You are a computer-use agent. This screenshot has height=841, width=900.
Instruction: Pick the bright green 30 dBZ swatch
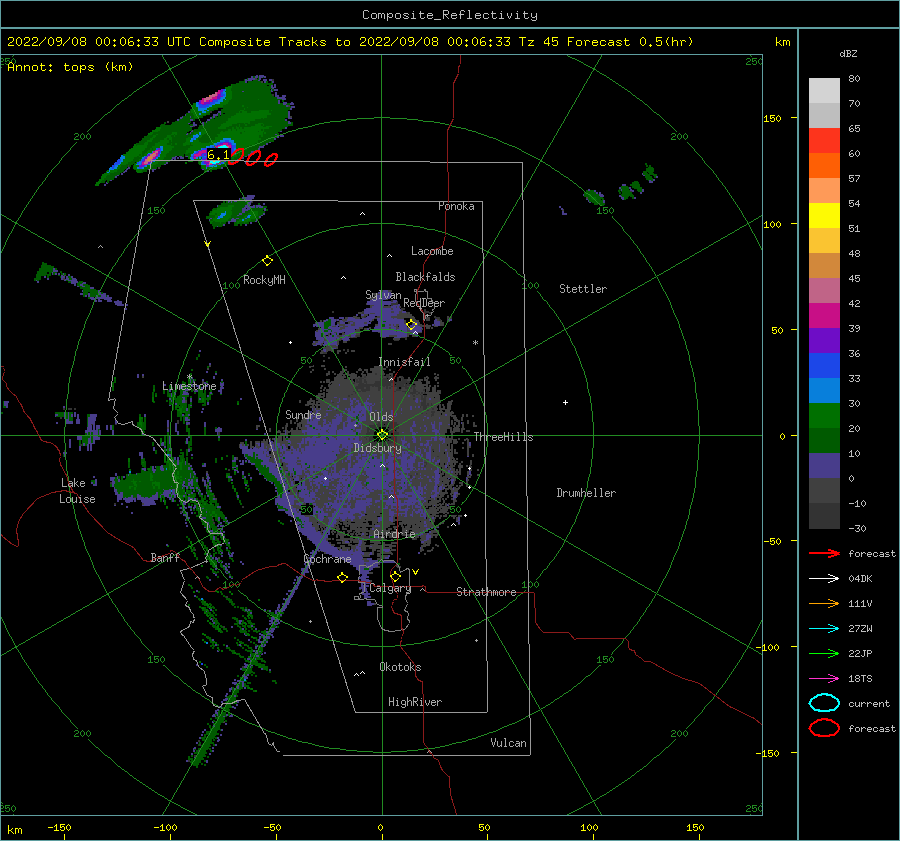(824, 416)
